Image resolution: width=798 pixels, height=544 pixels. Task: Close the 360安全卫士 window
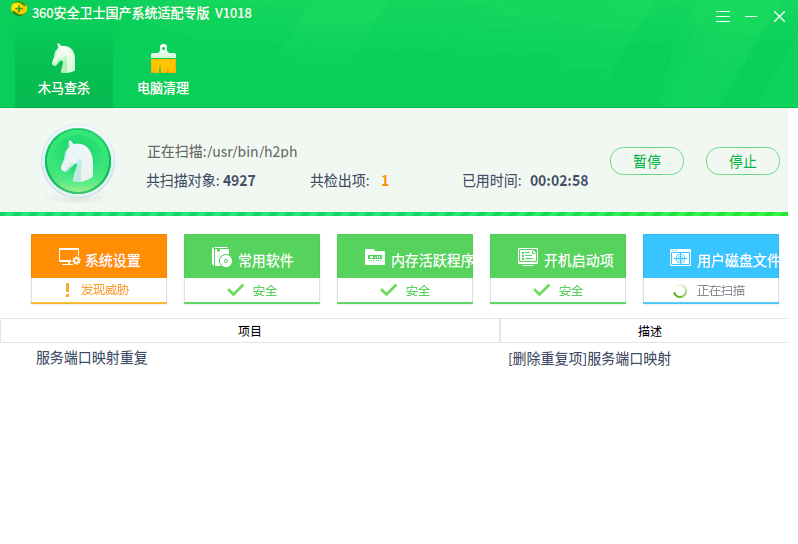(779, 17)
